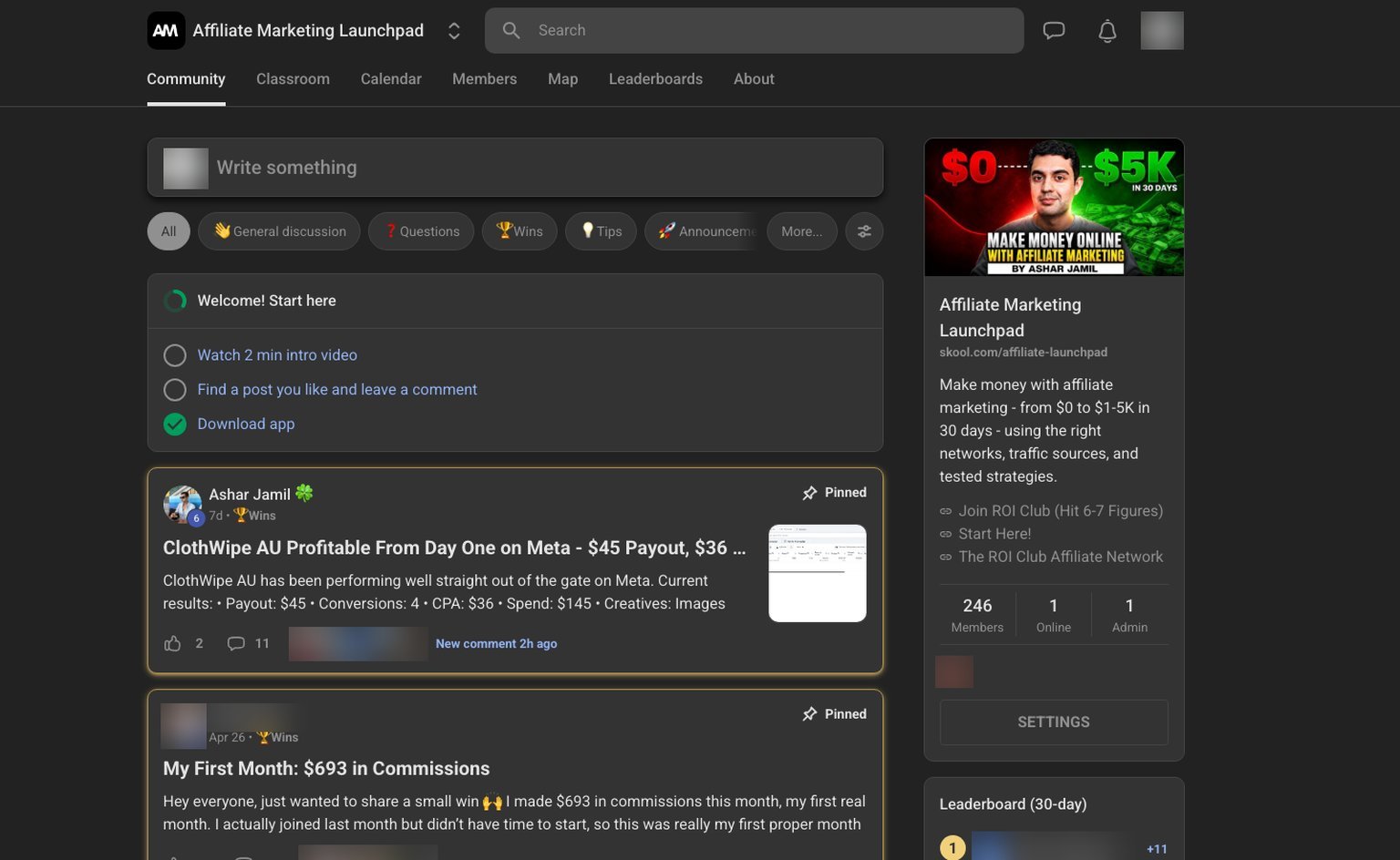Screen dimensions: 1400x860
Task: Open My First Month: $693 post title
Action: (326, 769)
